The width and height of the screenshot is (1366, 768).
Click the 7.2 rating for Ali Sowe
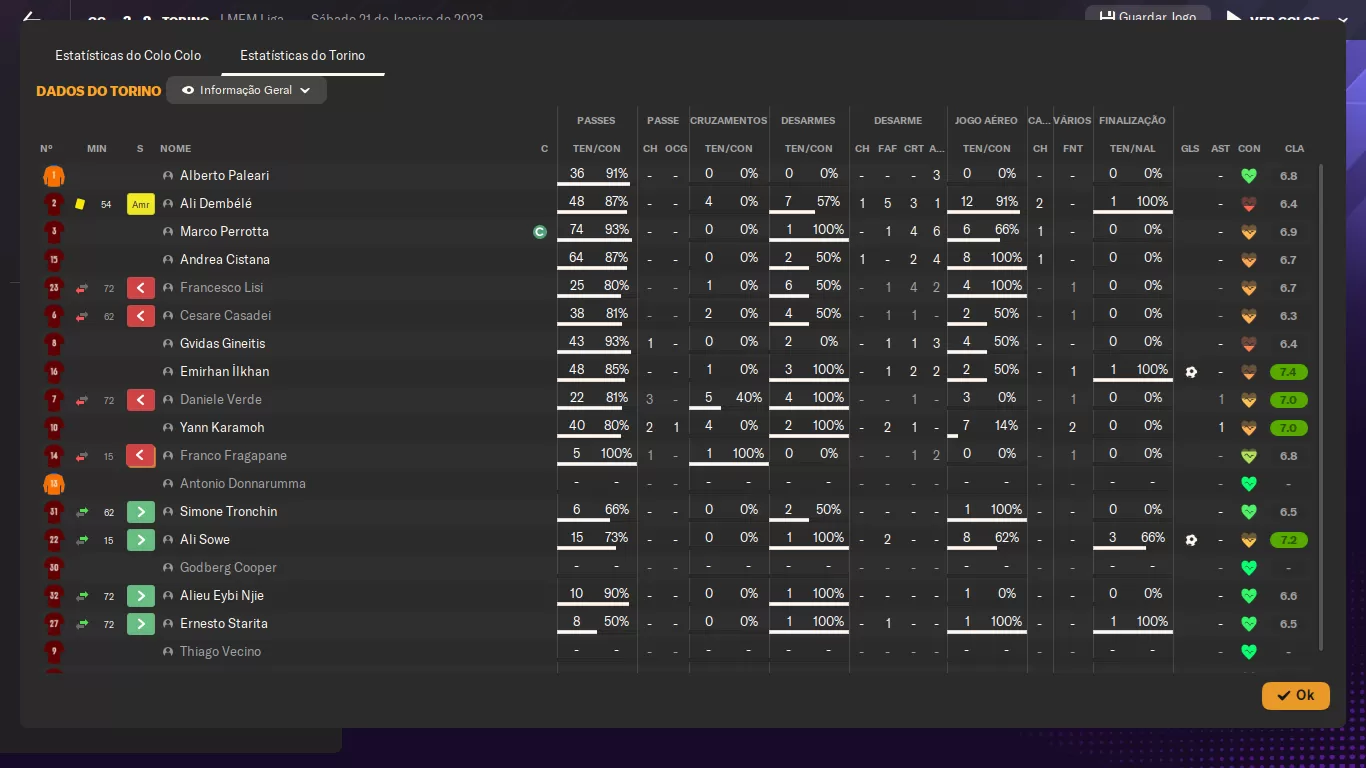pos(1288,540)
